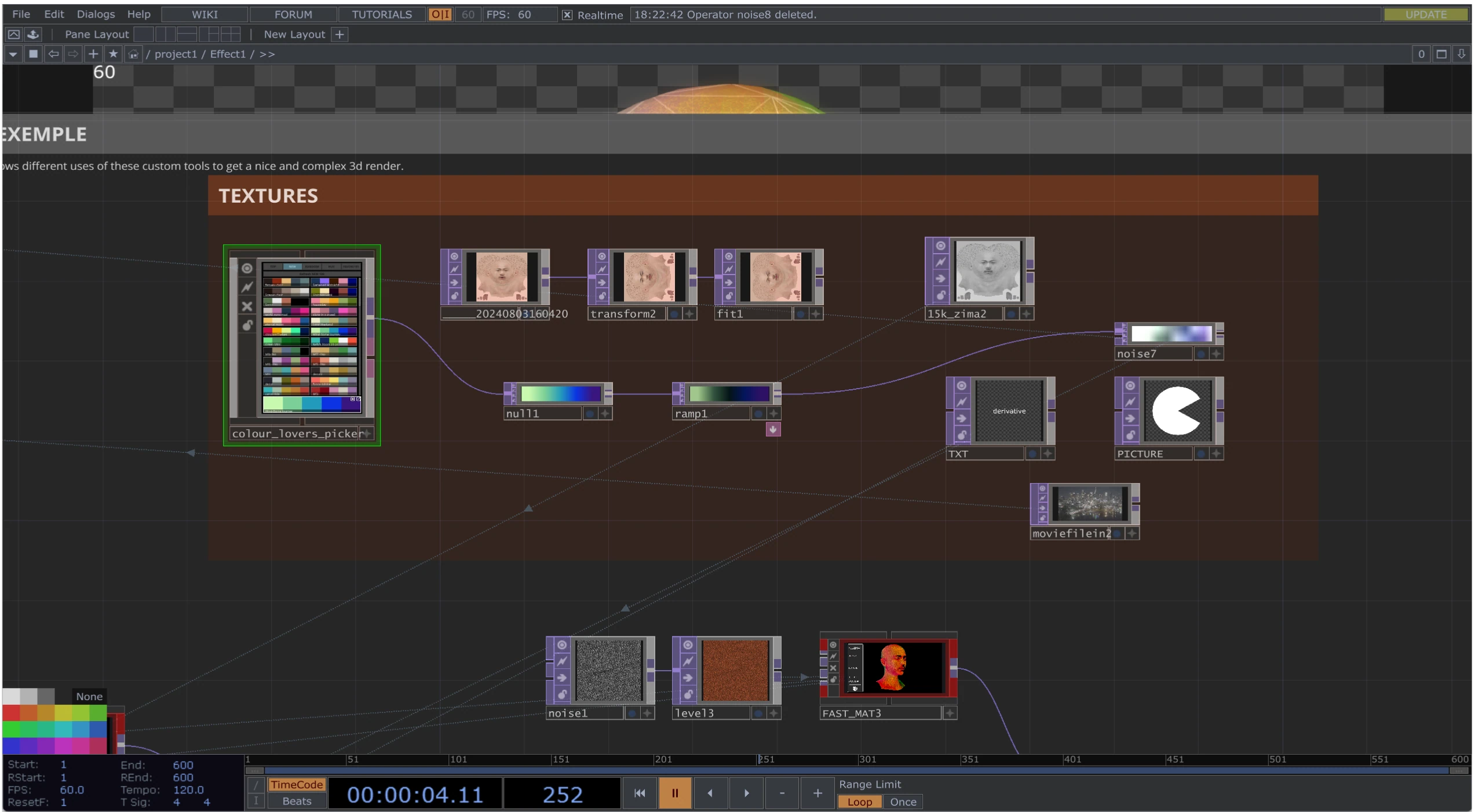The width and height of the screenshot is (1478, 812).
Task: Click the maximize pane icon at top right
Action: coord(1441,54)
